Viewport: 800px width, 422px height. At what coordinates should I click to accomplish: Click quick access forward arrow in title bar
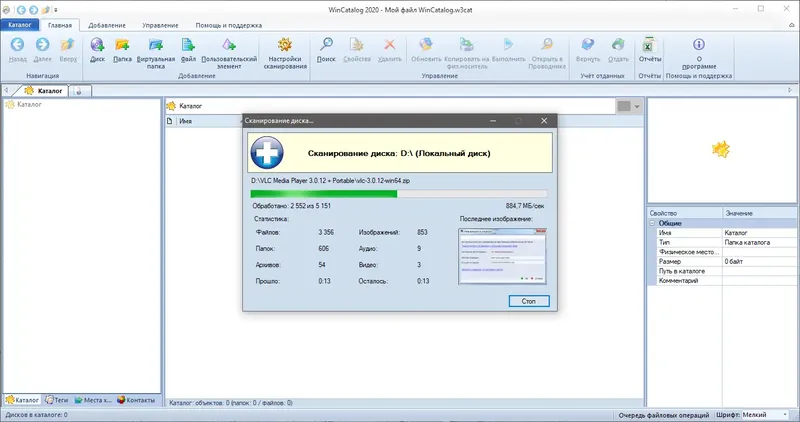[x=33, y=10]
